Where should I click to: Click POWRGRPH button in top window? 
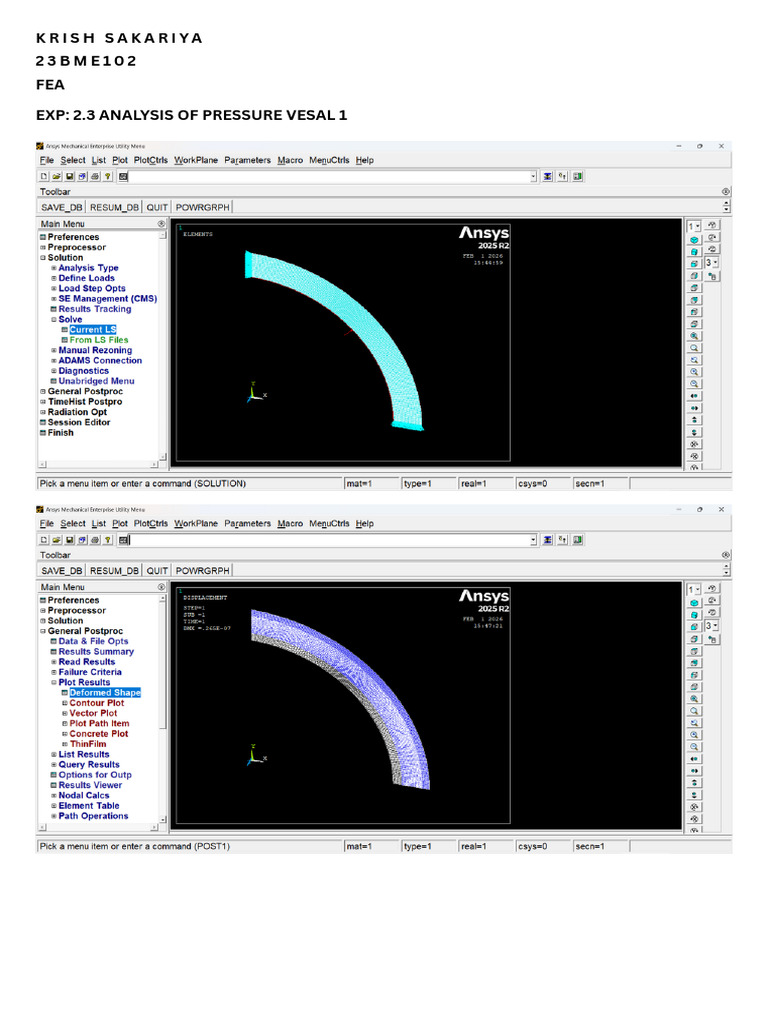[202, 207]
